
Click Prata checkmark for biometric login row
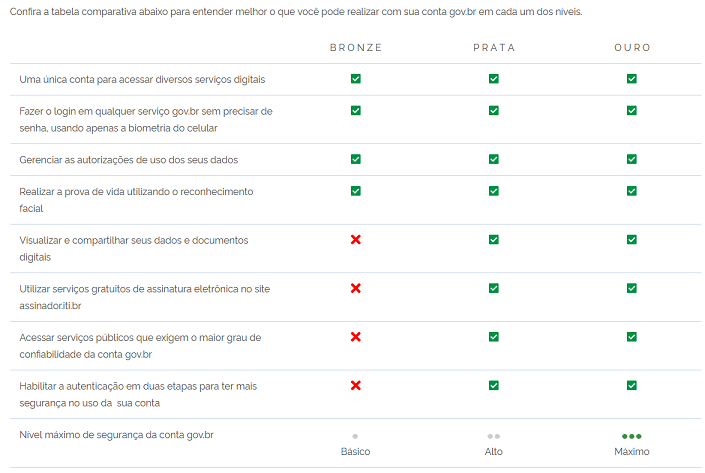tap(494, 111)
